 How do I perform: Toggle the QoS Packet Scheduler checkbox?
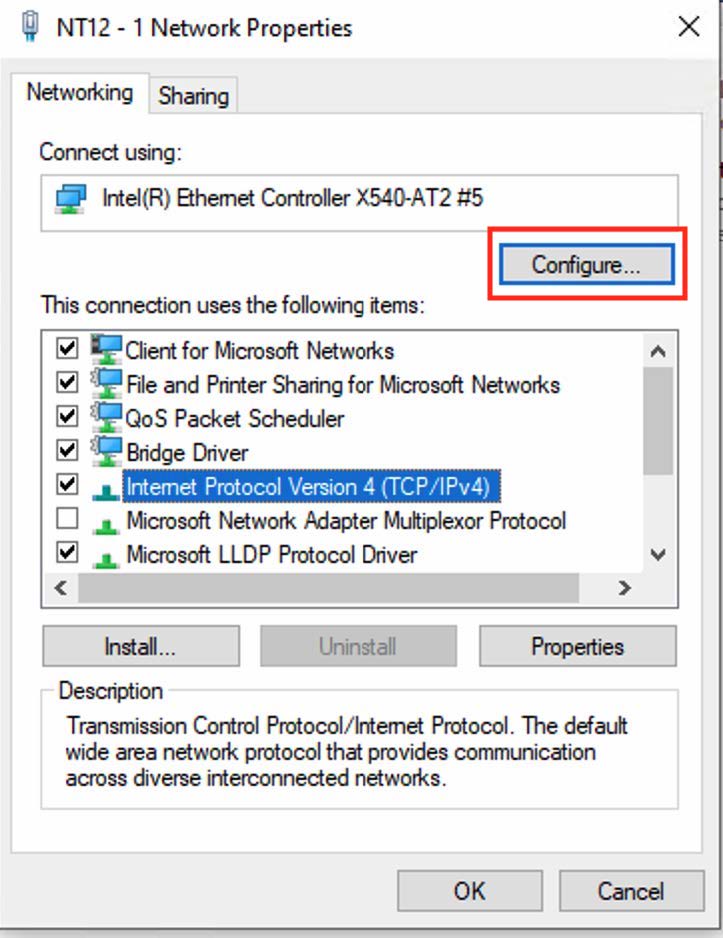click(67, 417)
